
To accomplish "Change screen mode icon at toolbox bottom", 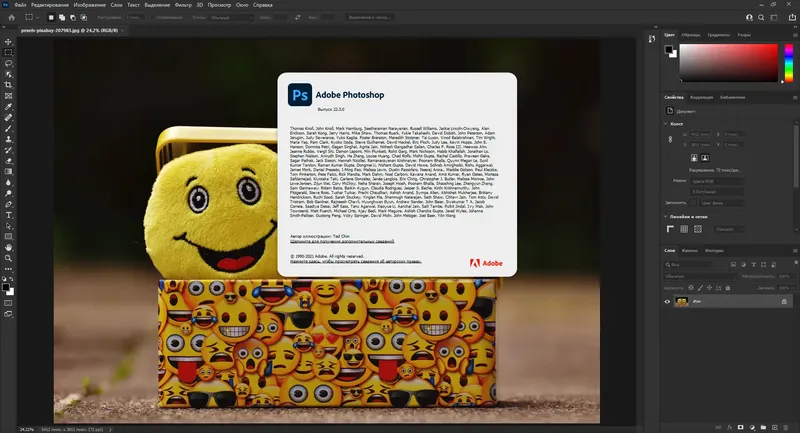I will [x=8, y=314].
